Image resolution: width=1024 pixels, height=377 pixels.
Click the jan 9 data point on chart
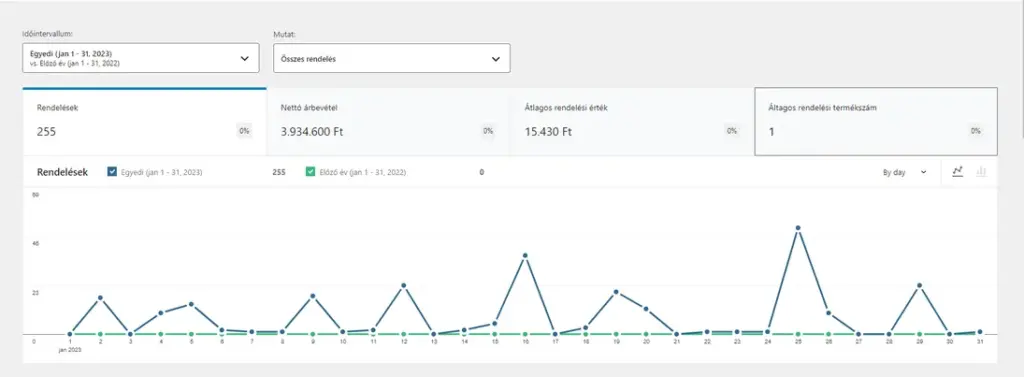(x=313, y=296)
